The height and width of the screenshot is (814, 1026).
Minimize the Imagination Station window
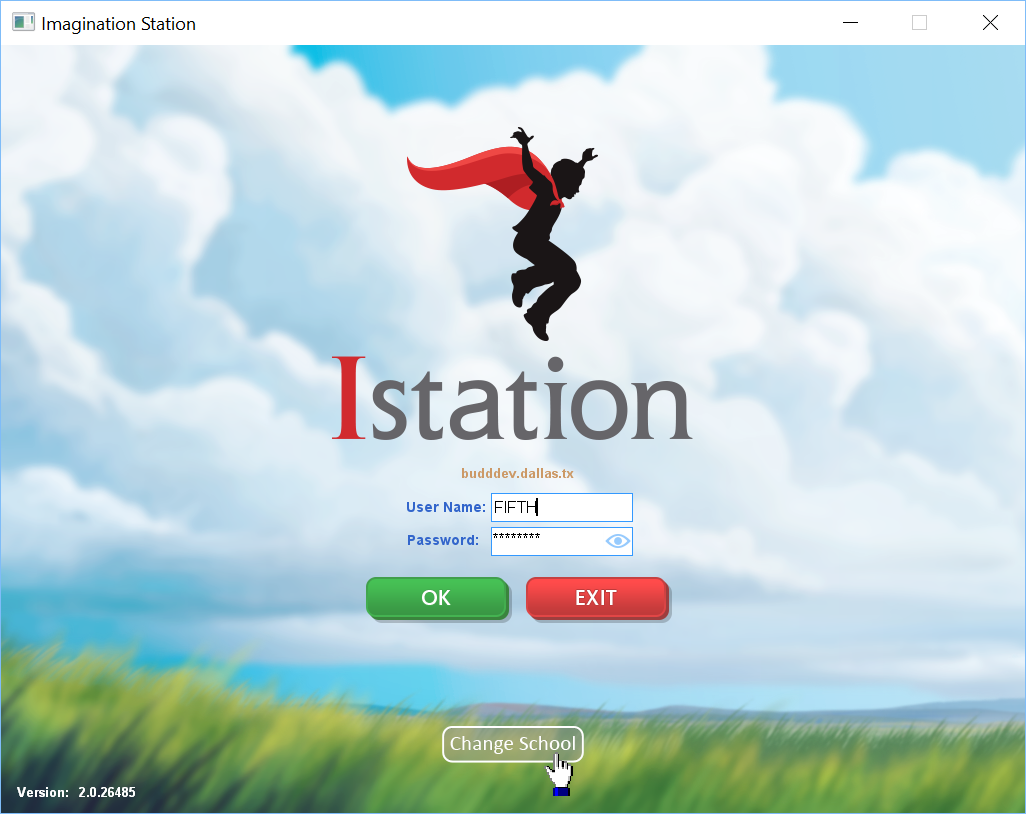click(x=850, y=22)
